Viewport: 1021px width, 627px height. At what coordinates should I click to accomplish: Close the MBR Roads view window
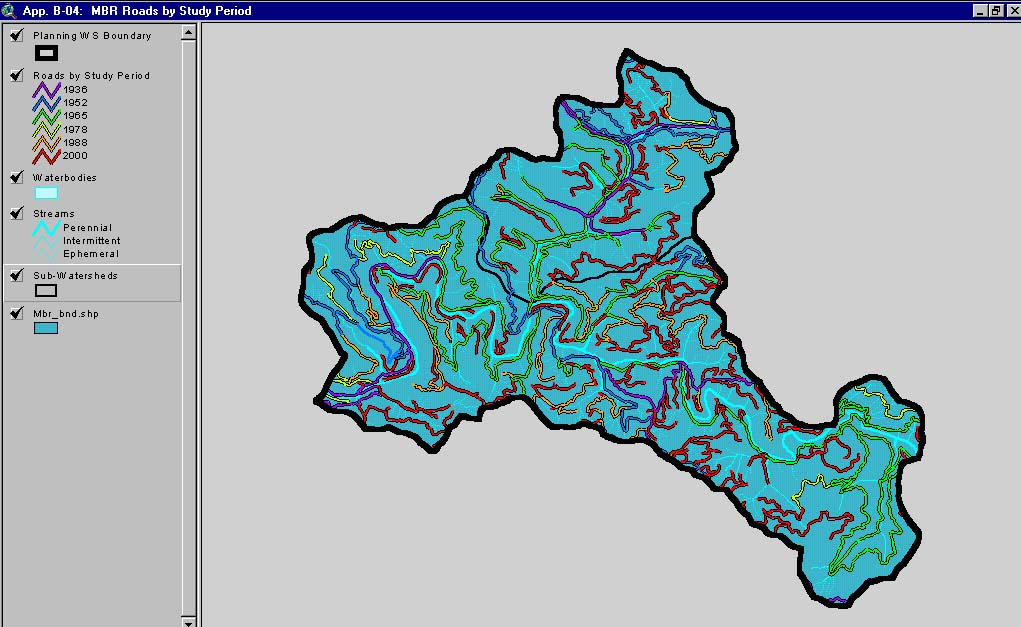coord(1013,10)
